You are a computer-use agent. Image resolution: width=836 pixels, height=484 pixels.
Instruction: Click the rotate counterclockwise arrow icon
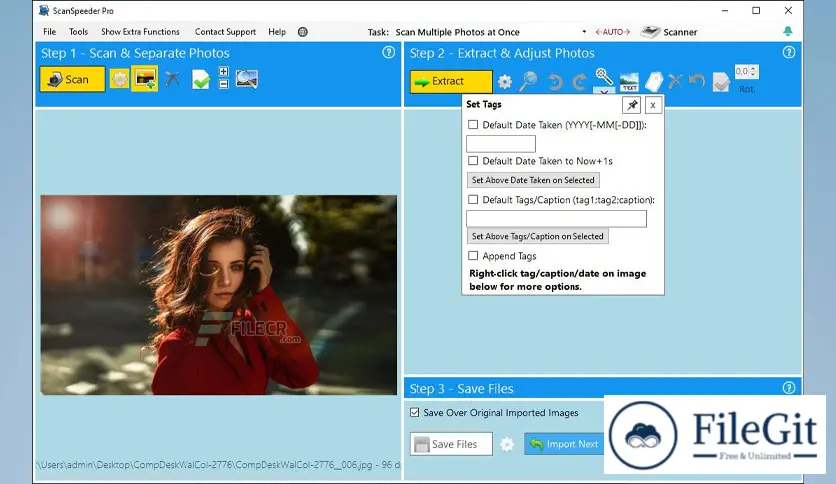(x=555, y=82)
